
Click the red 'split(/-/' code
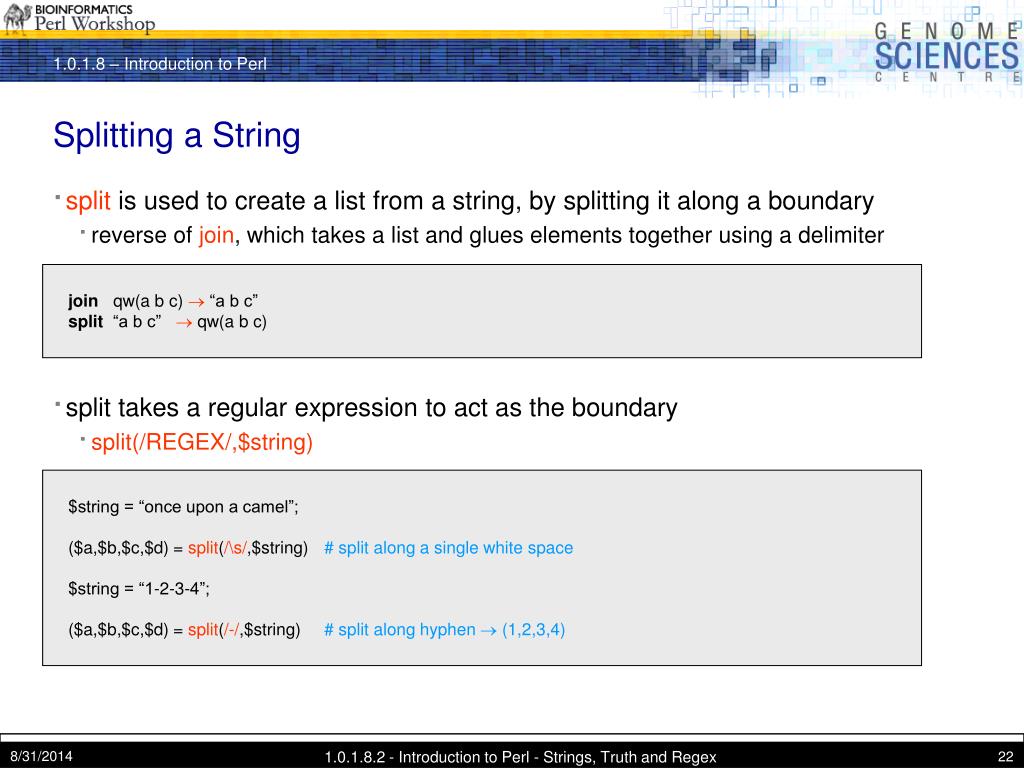point(215,630)
